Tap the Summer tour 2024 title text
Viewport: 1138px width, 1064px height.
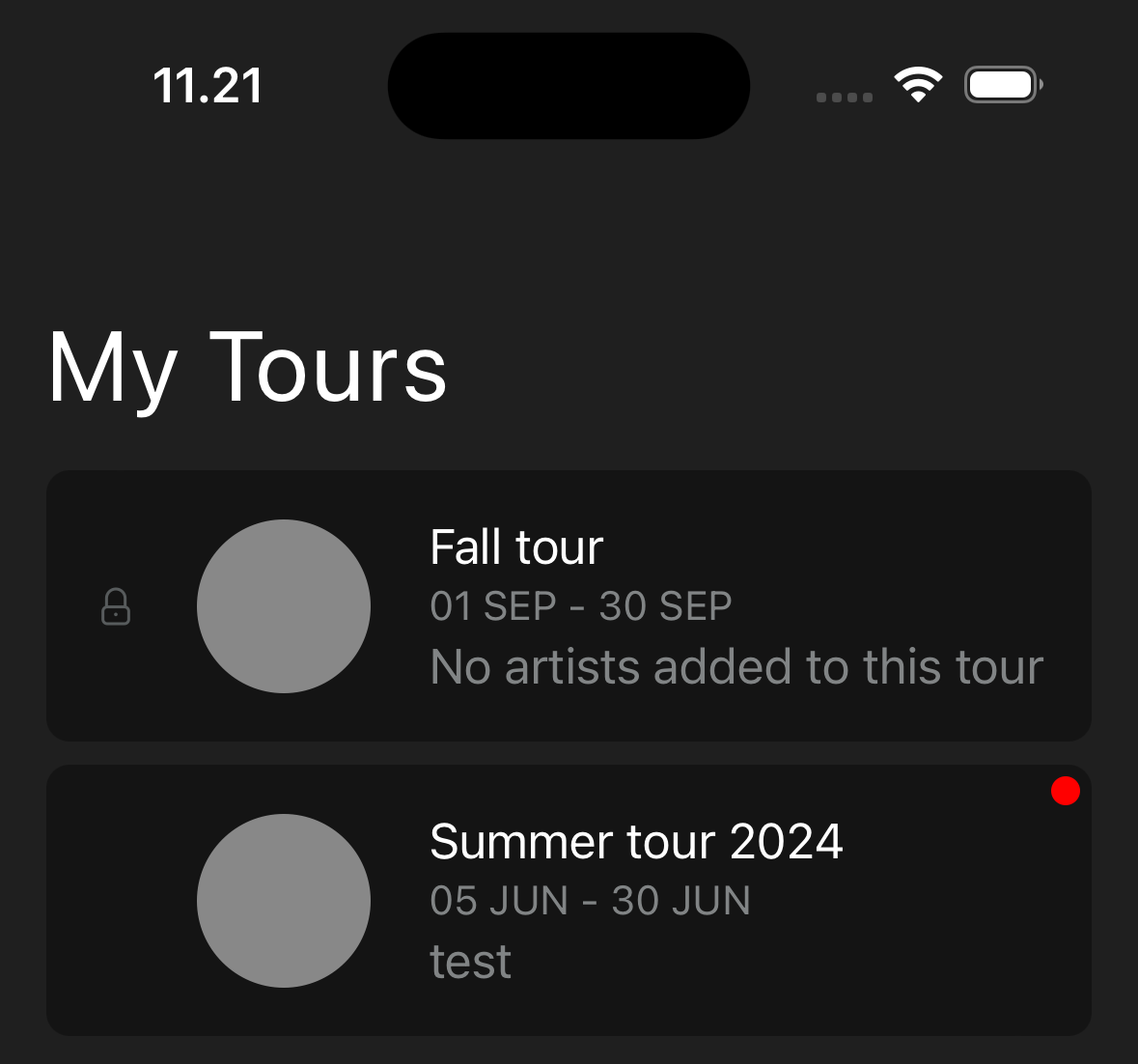click(637, 841)
